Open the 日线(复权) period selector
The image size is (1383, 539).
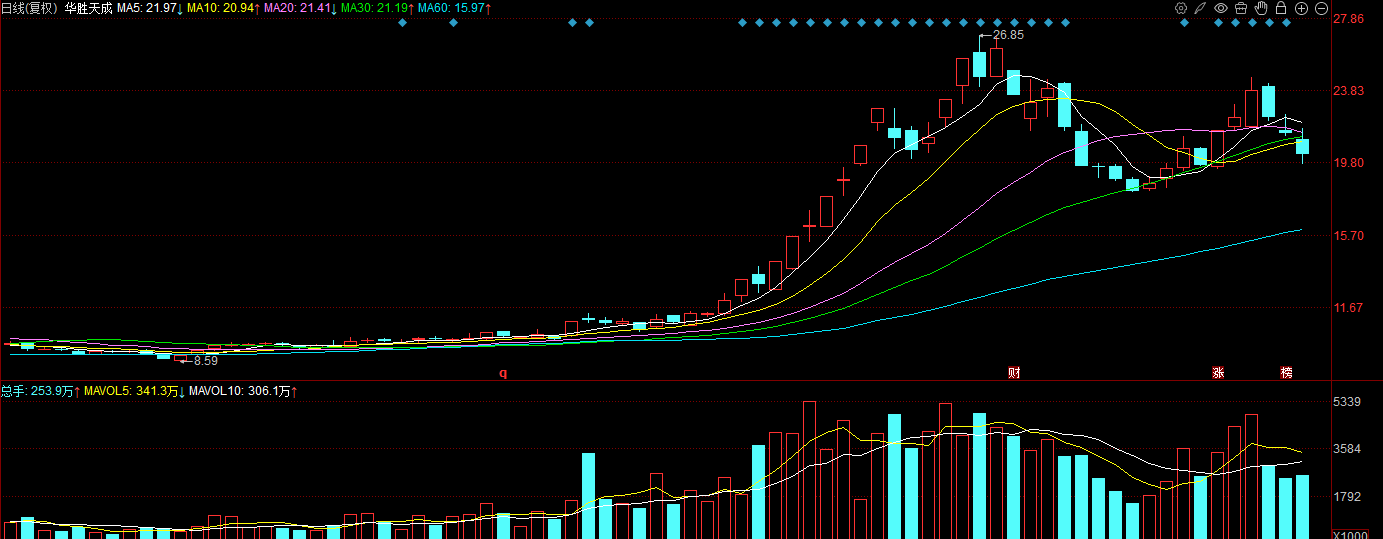pos(30,8)
